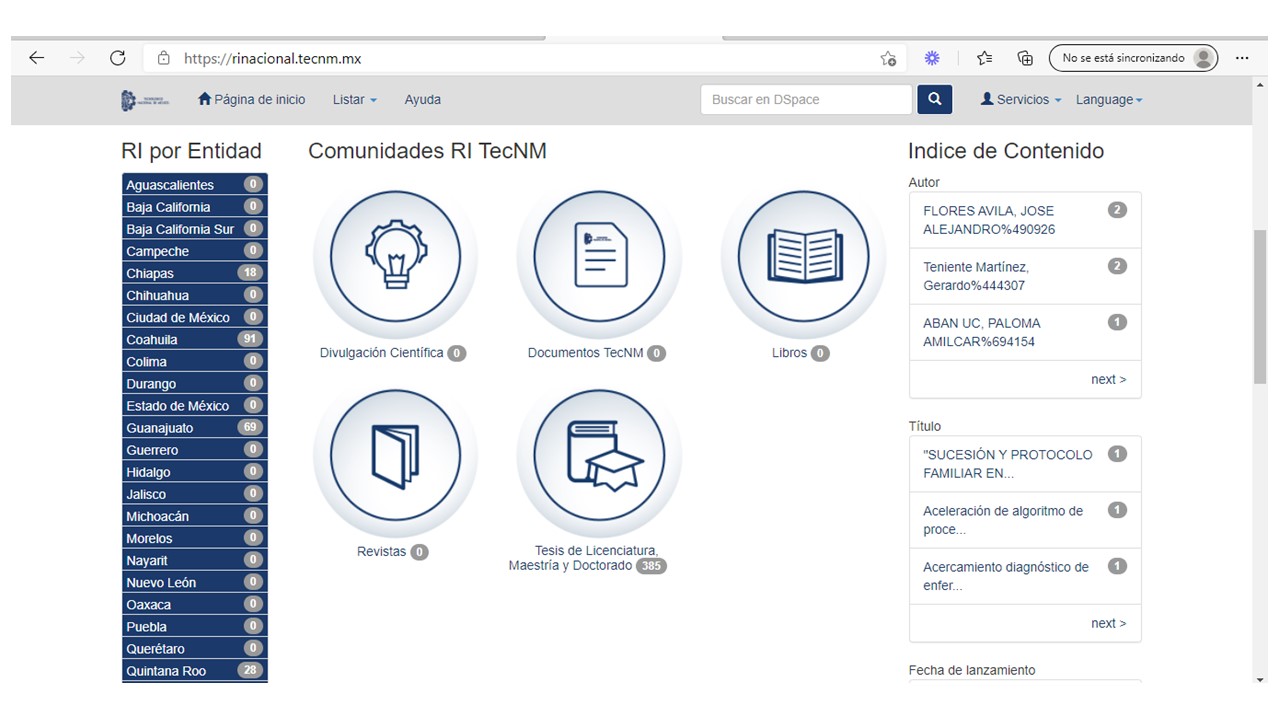This screenshot has height=720, width=1280.
Task: Open browser favorites star icon
Action: 984,58
